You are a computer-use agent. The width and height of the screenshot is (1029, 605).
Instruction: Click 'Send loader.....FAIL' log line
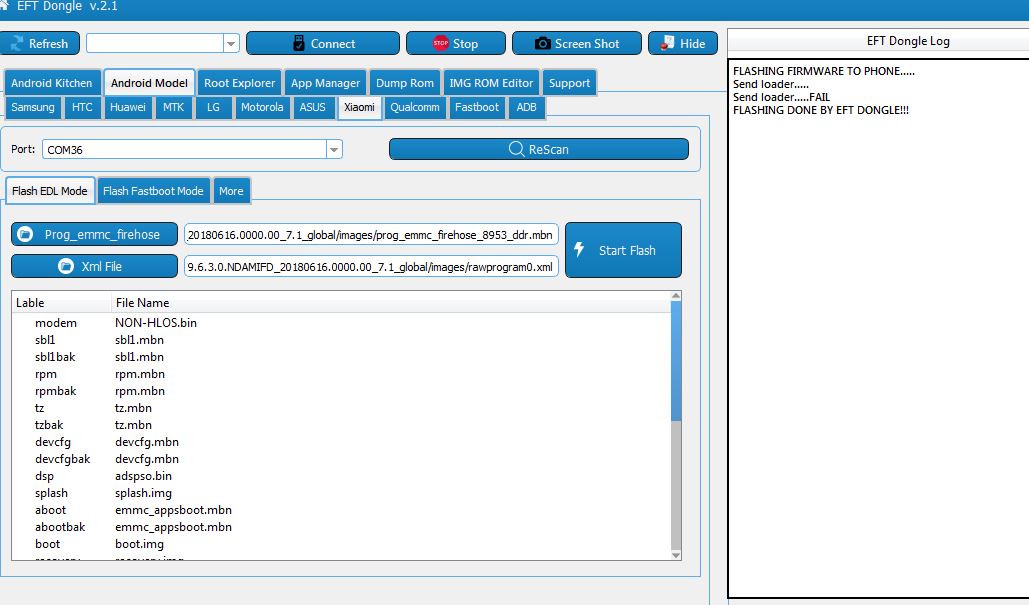tap(781, 97)
